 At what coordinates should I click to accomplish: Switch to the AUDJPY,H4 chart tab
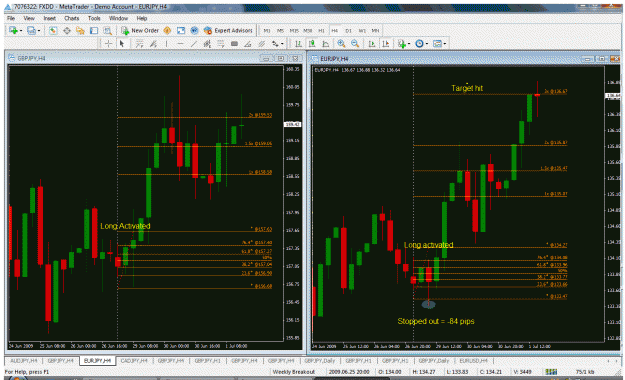[x=24, y=361]
